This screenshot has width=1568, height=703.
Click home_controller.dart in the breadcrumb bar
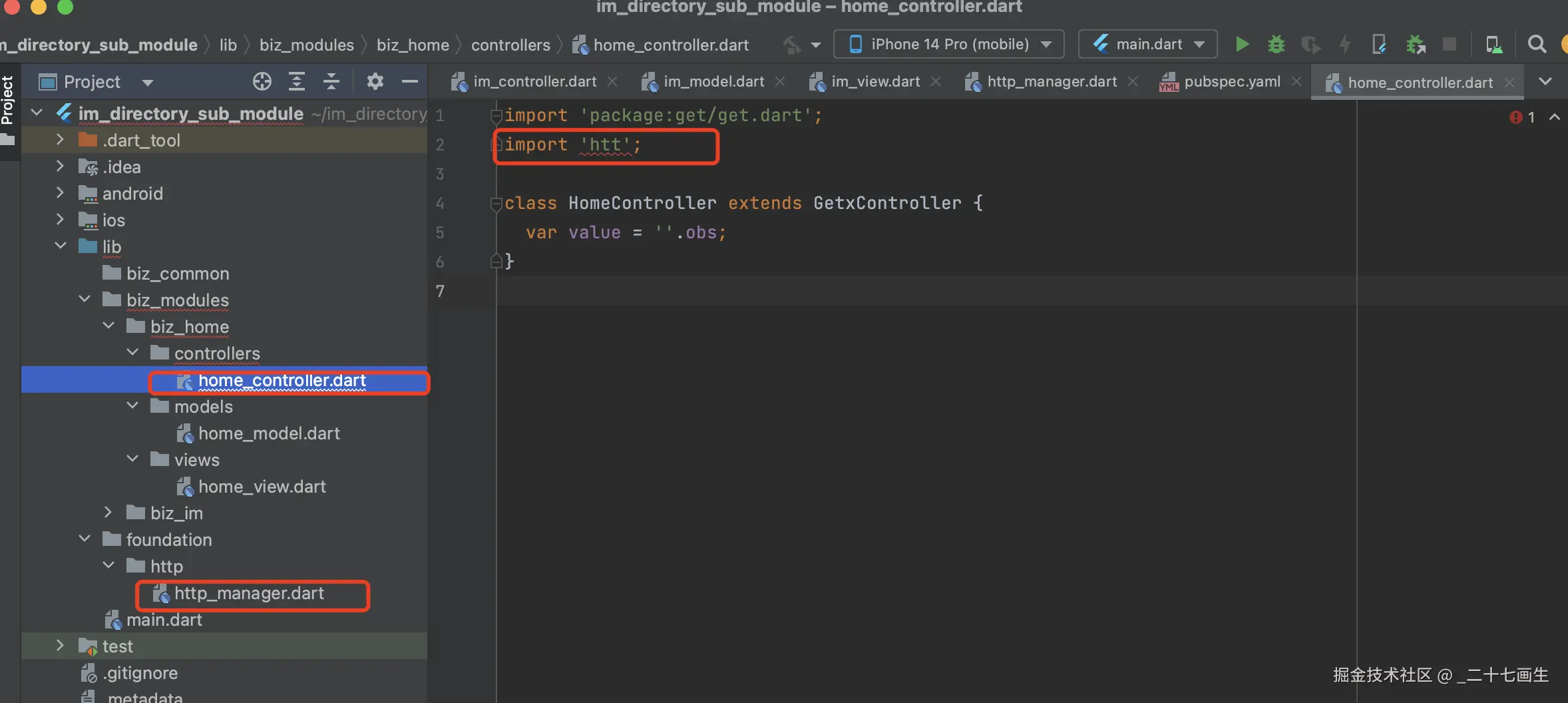coord(661,45)
